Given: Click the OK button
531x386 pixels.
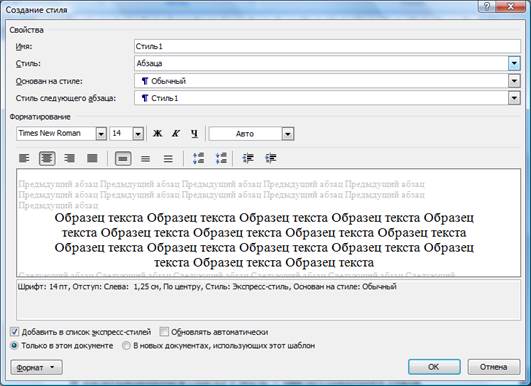Looking at the screenshot, I should 434,367.
